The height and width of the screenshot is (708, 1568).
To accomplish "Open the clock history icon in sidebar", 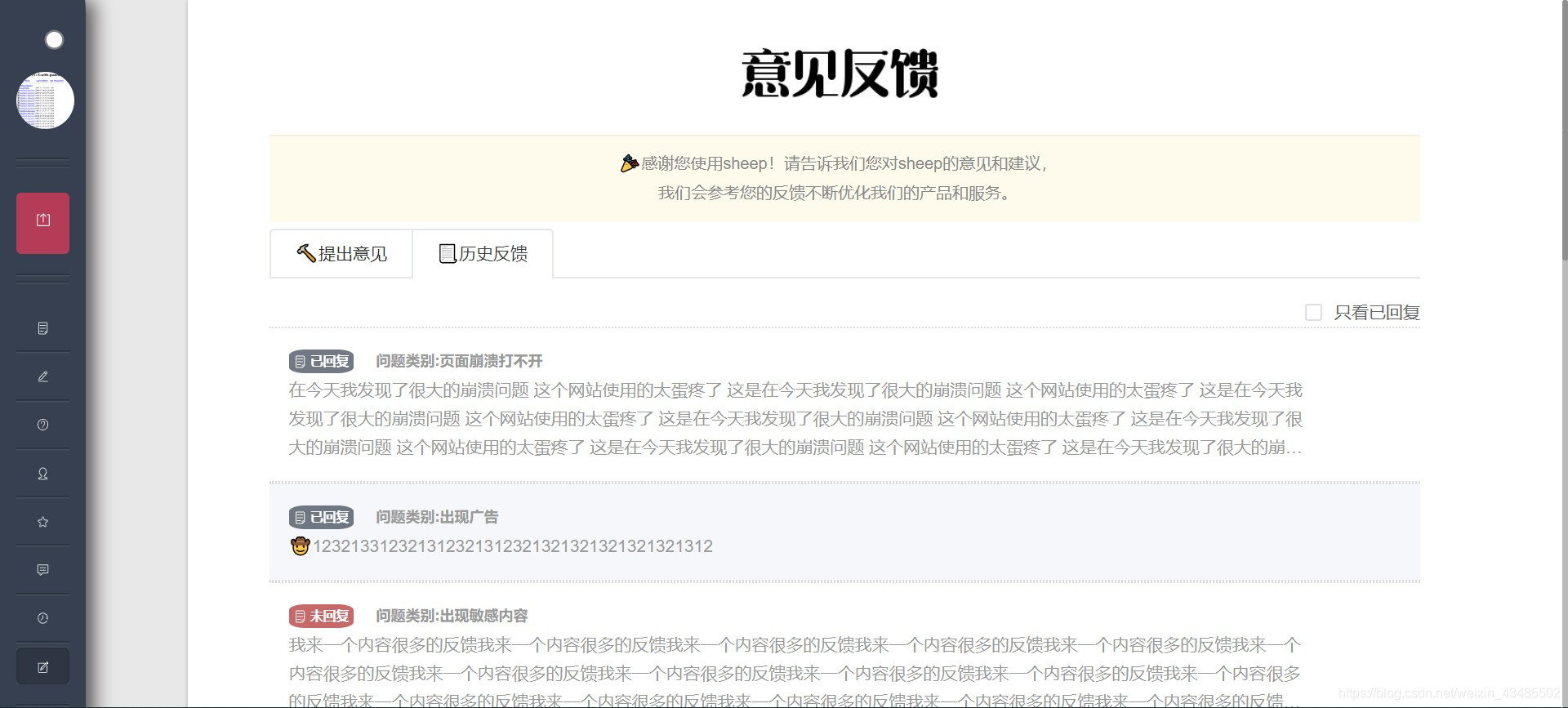I will point(42,618).
